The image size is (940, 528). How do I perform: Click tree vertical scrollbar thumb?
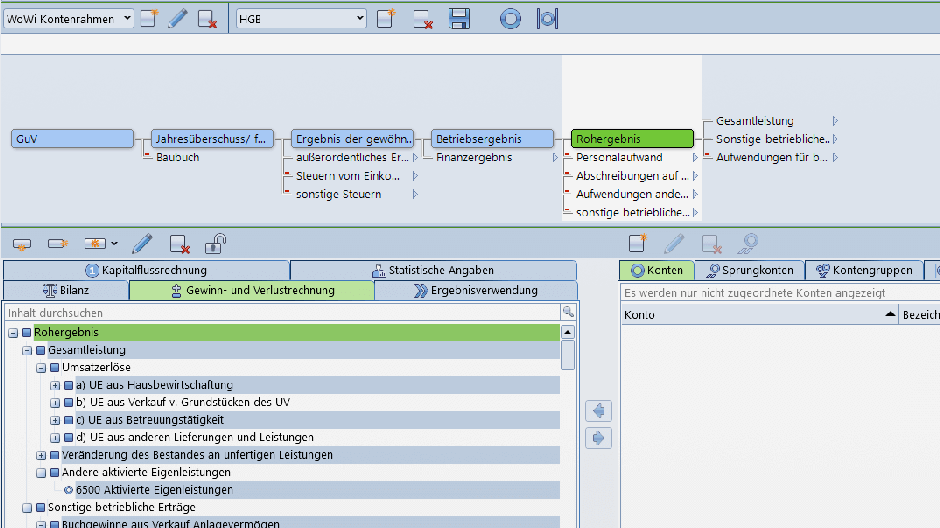[x=567, y=355]
